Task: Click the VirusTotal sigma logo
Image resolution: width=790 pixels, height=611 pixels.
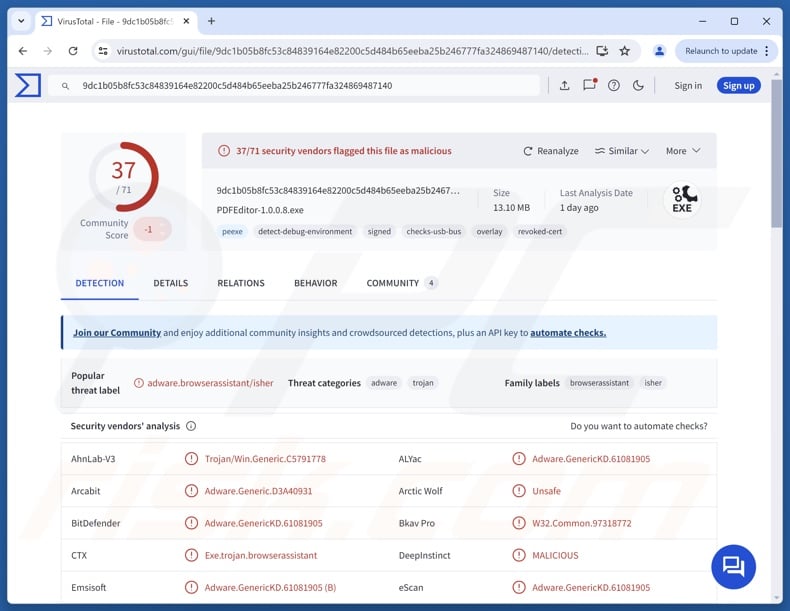Action: click(28, 85)
